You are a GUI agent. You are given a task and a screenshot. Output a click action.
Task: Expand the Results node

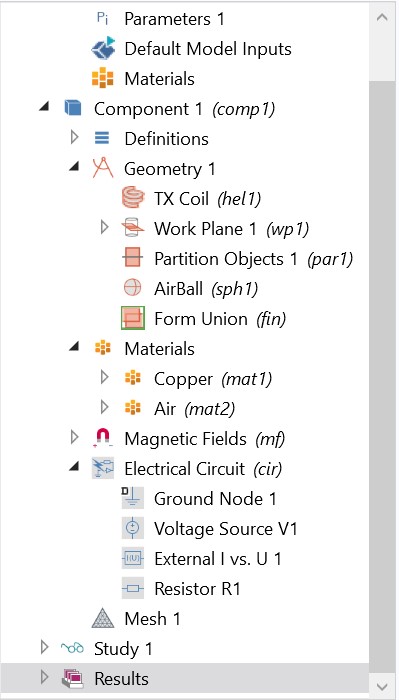44,679
